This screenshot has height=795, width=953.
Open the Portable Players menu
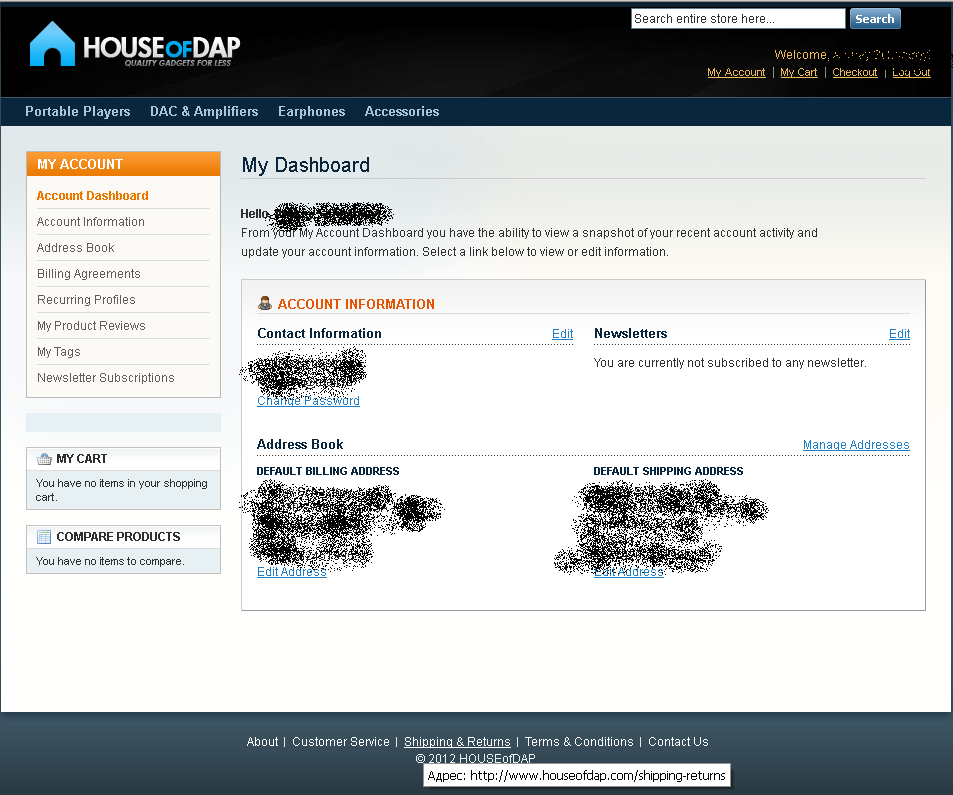(x=78, y=112)
